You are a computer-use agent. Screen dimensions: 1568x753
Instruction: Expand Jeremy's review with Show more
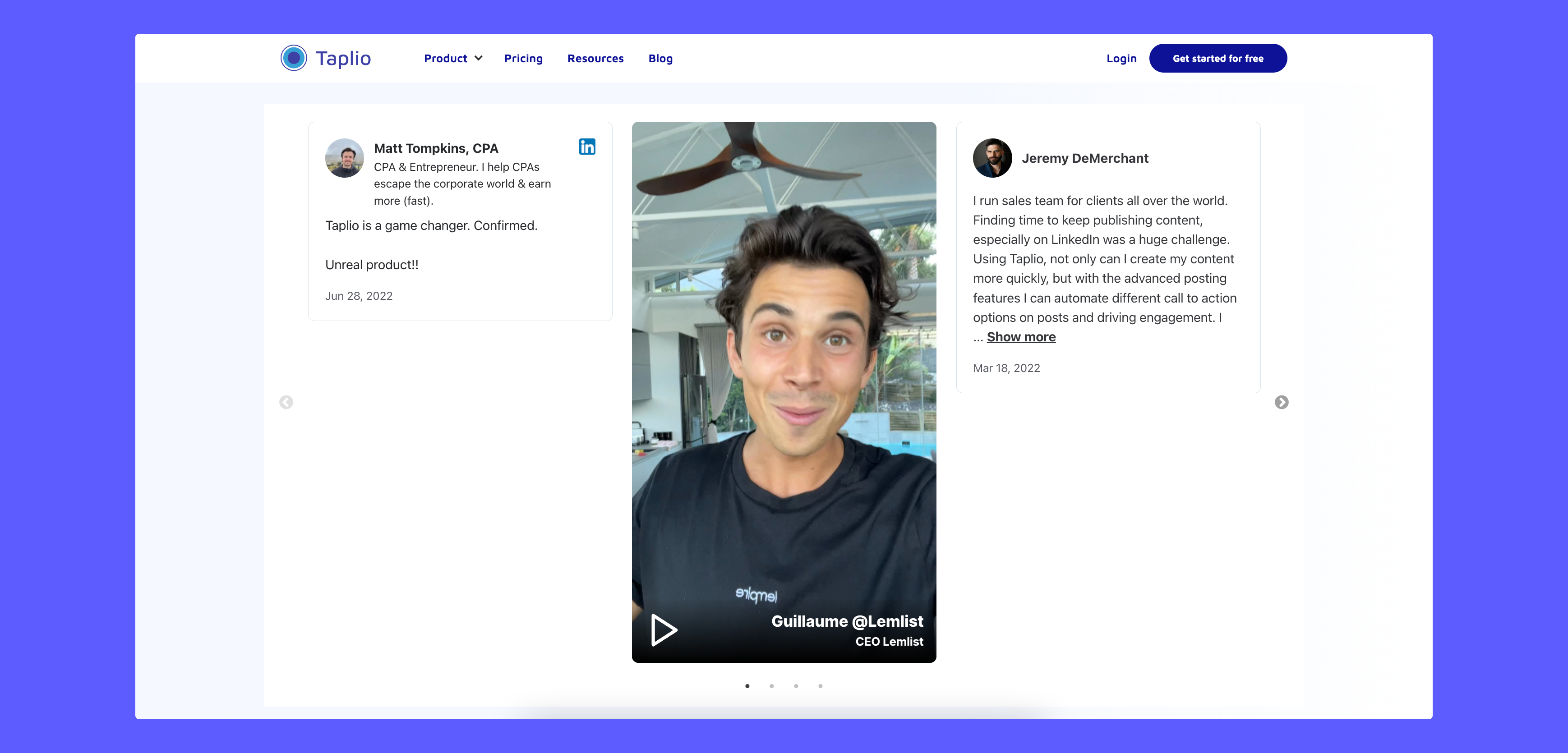tap(1021, 337)
